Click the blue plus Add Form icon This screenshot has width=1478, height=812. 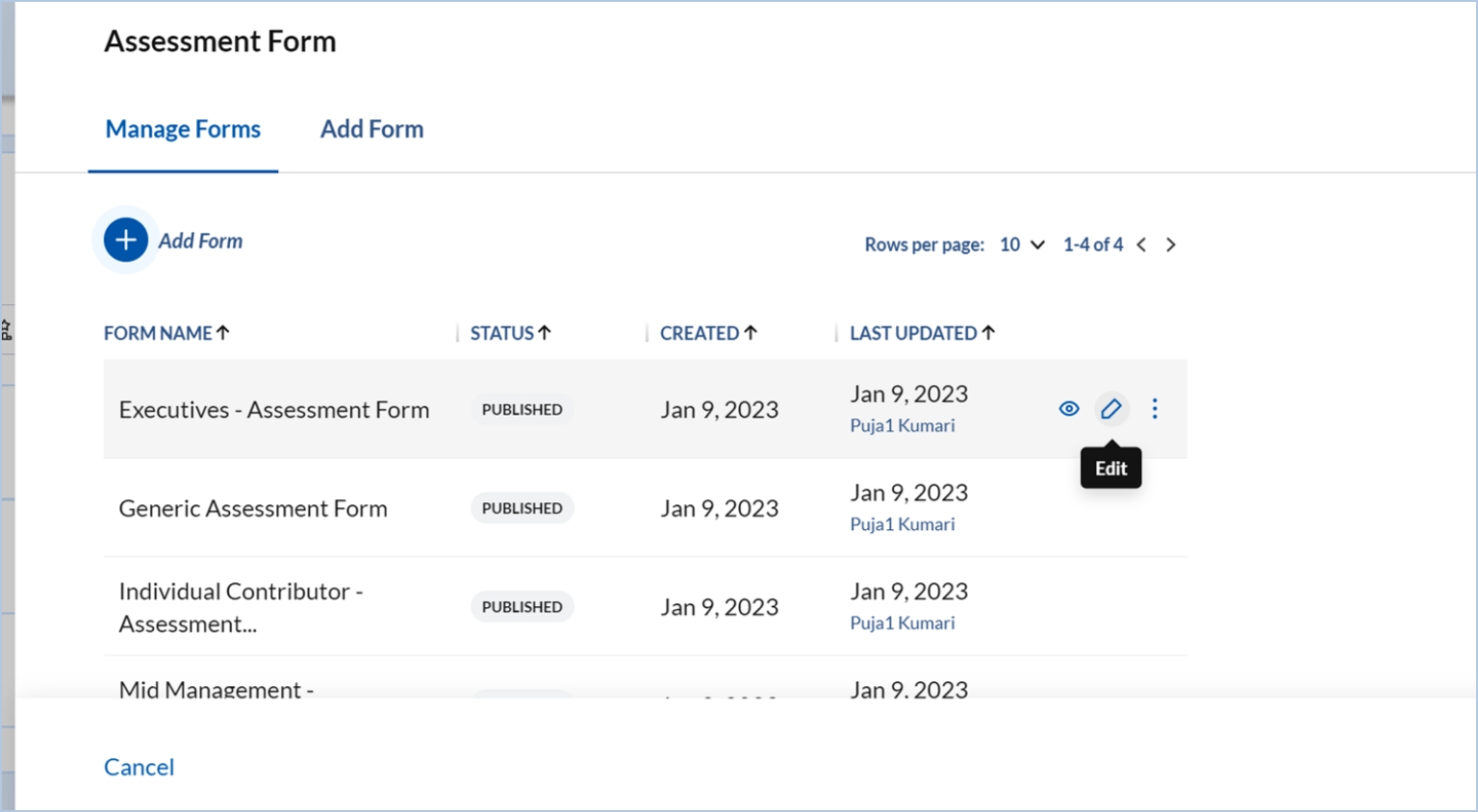pos(125,241)
